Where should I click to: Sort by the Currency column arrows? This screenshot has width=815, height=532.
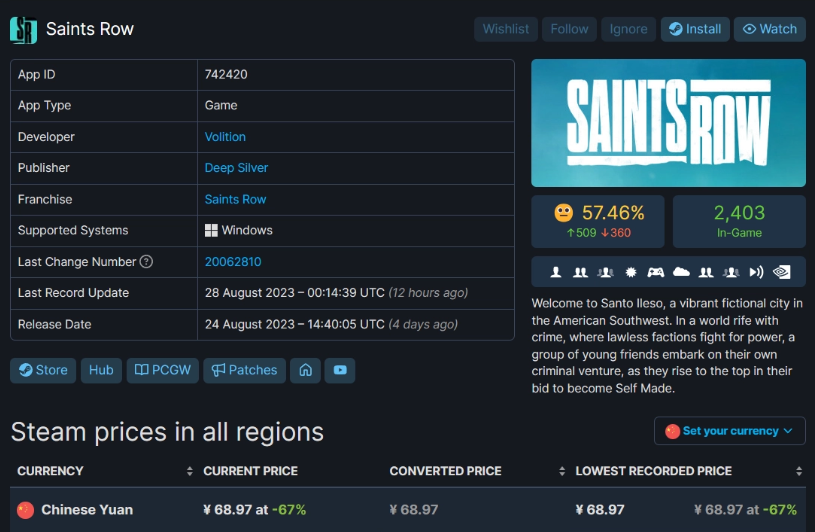pos(190,471)
